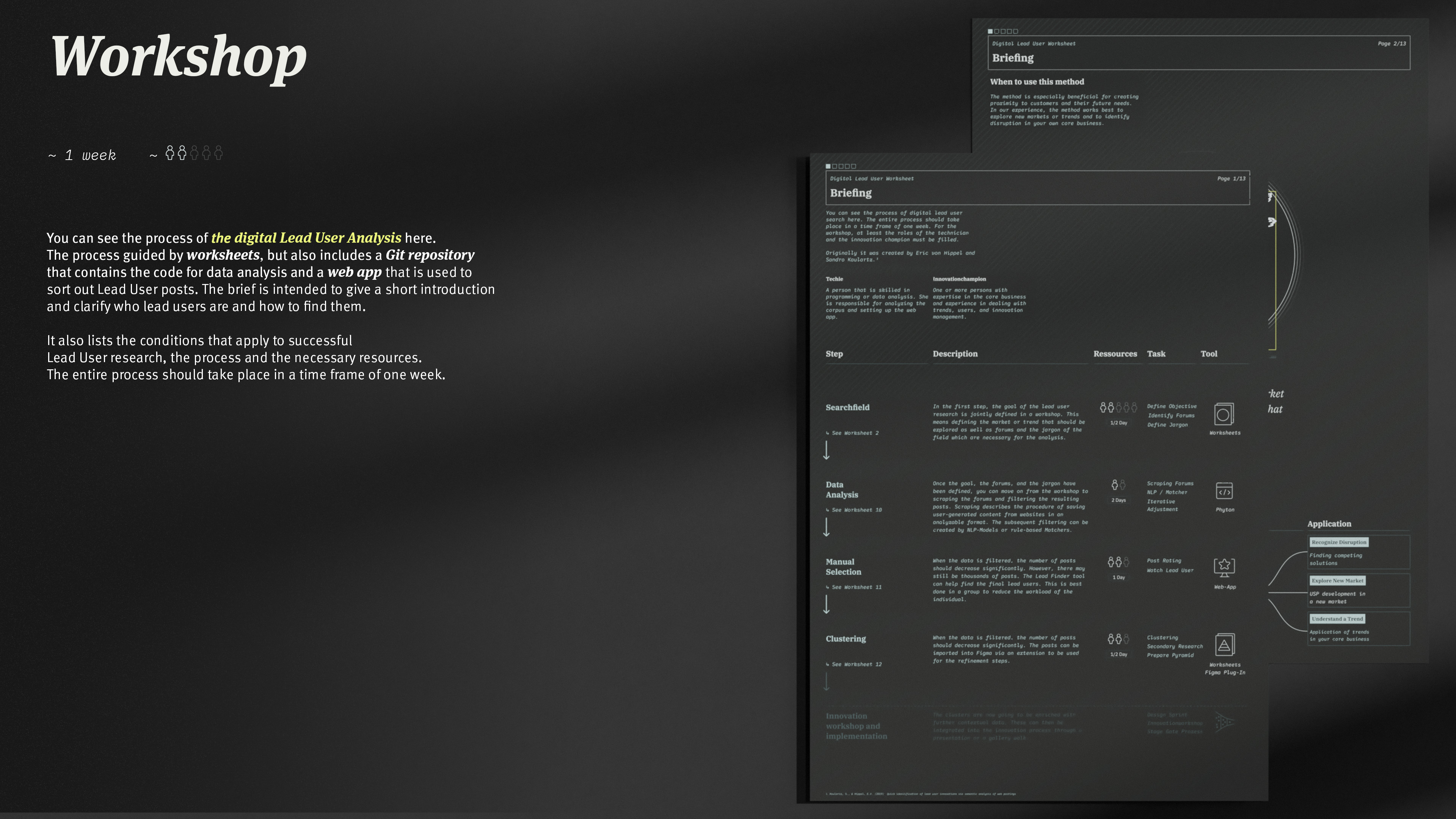Click the down arrow below Manual Selection step
This screenshot has width=1456, height=819.
pos(826,604)
